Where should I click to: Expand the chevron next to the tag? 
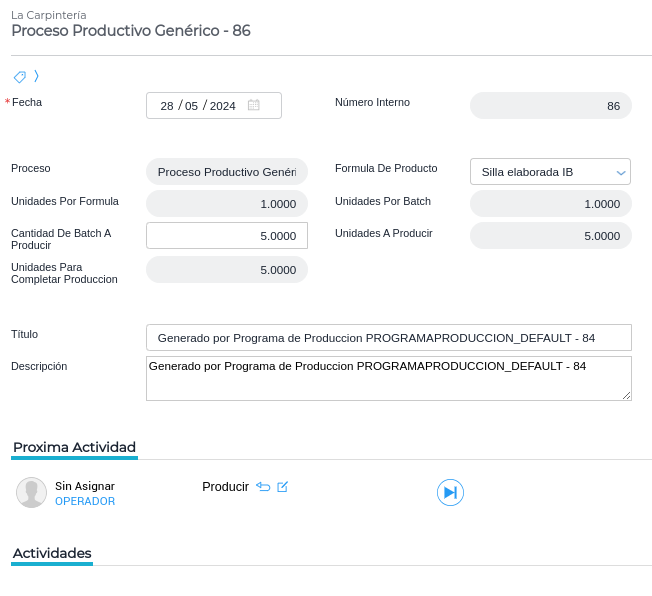point(36,76)
